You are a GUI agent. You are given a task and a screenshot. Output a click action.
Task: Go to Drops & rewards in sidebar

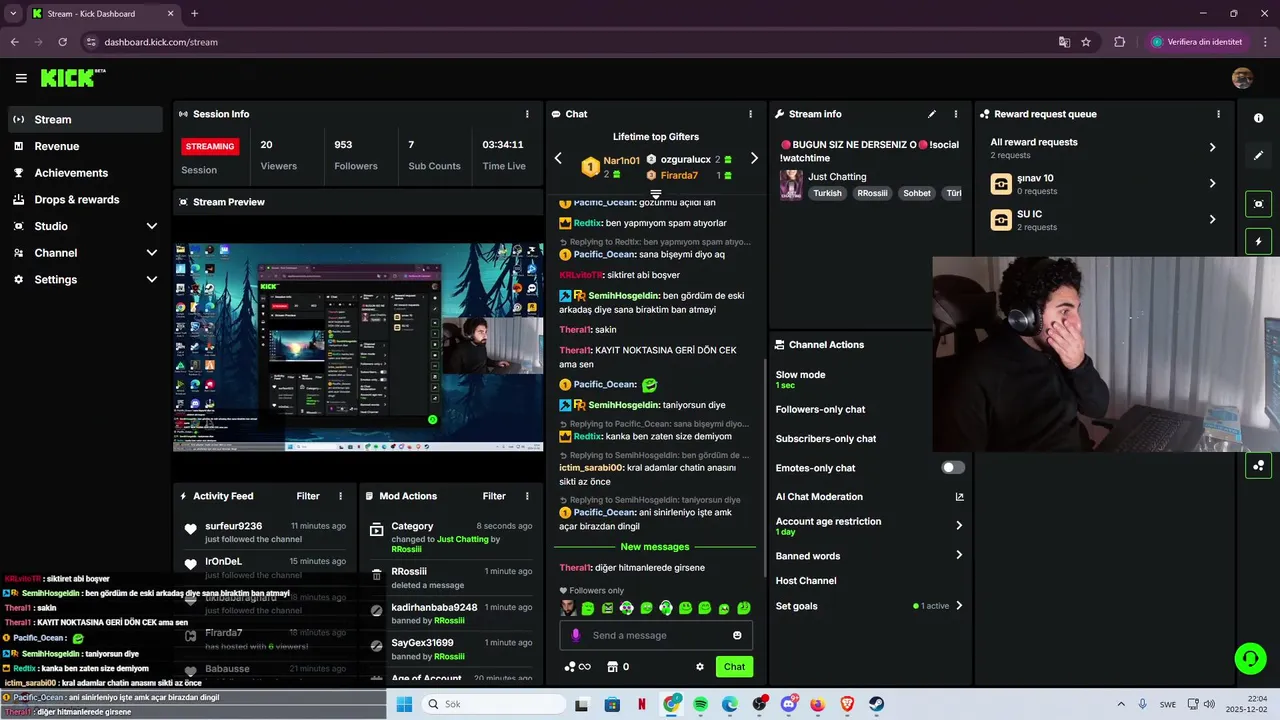tap(85, 199)
